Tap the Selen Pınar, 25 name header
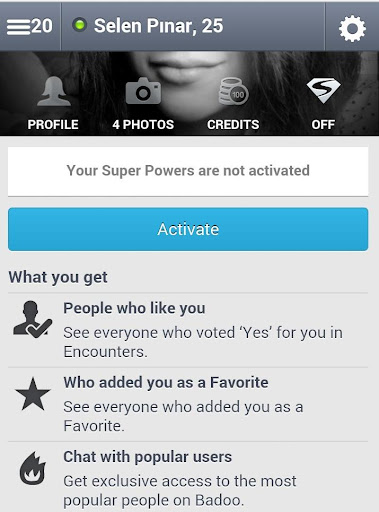The height and width of the screenshot is (512, 379). click(x=158, y=26)
